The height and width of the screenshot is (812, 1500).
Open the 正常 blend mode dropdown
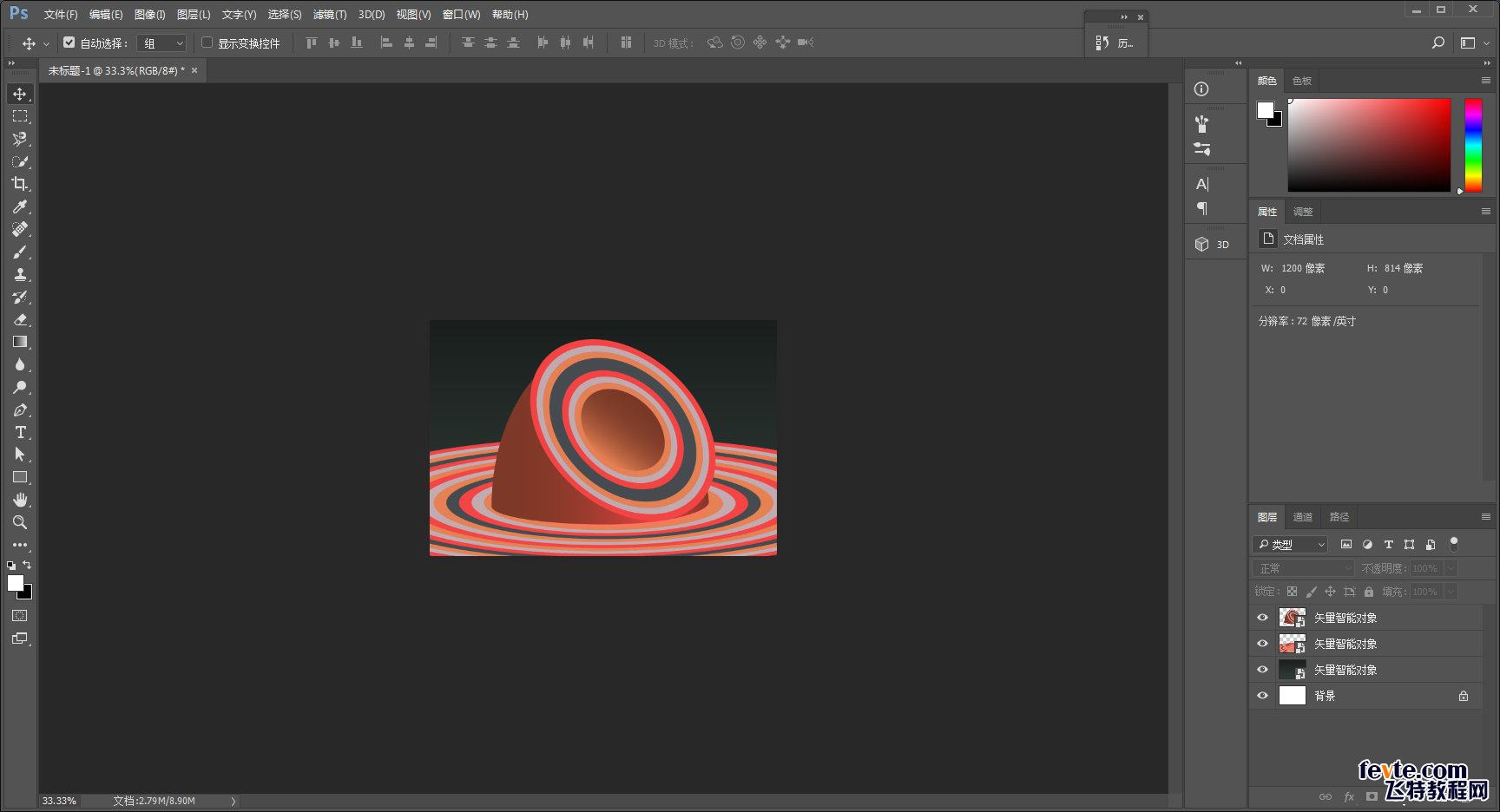point(1304,568)
